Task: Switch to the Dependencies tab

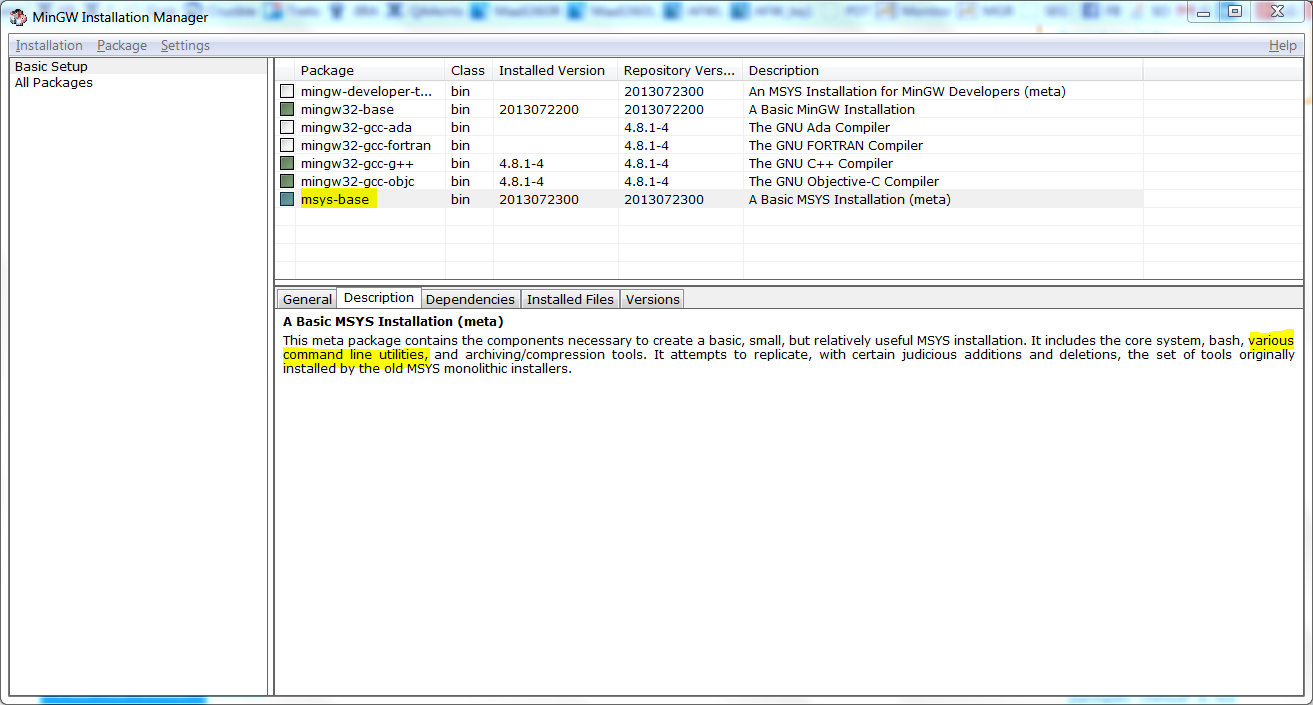Action: 470,299
